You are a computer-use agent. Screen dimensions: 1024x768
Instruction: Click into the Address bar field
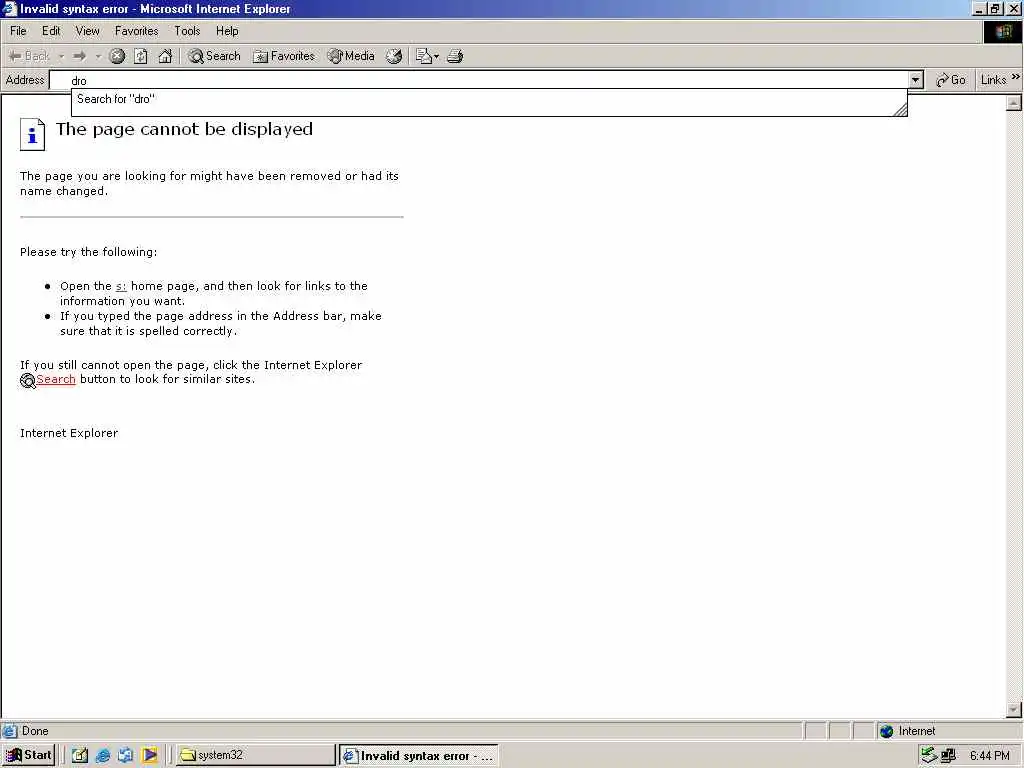tap(480, 80)
